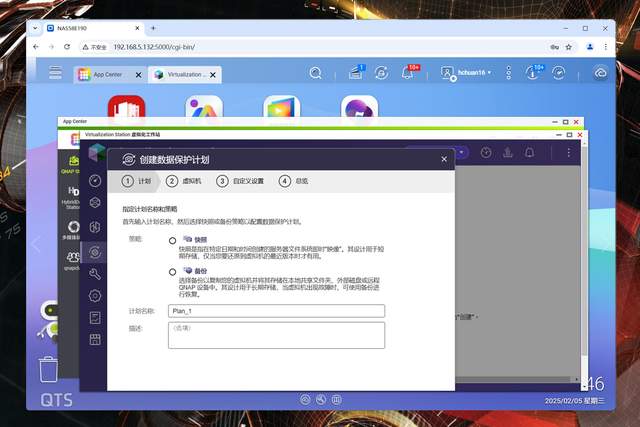Open the red desktop app icon
This screenshot has height=427, width=640.
point(126,107)
